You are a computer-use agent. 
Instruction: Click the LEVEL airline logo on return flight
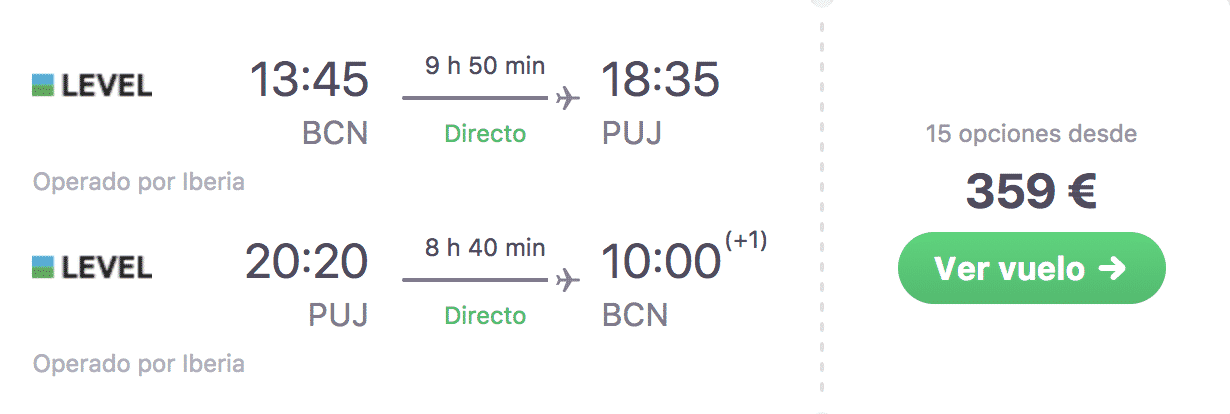(92, 266)
